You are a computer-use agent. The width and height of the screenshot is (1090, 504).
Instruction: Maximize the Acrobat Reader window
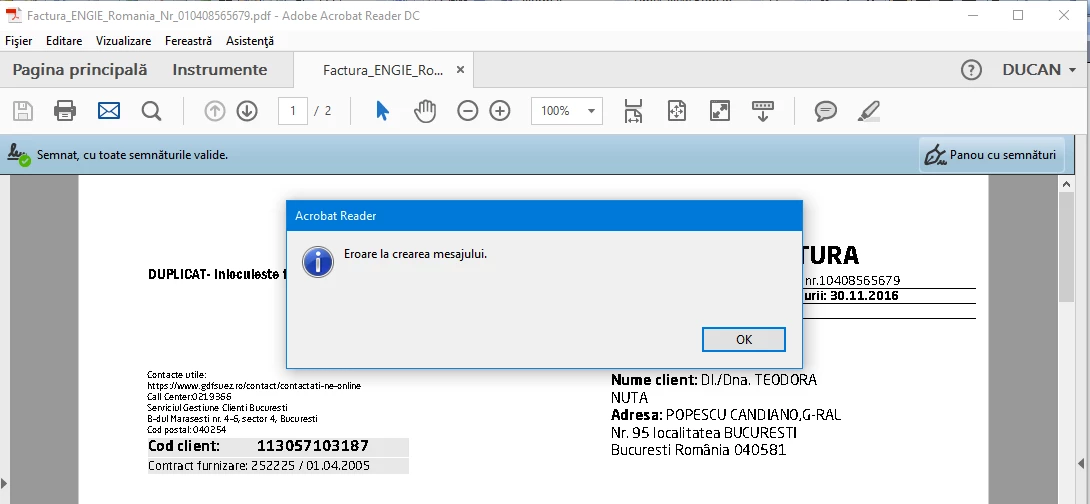tap(1018, 15)
